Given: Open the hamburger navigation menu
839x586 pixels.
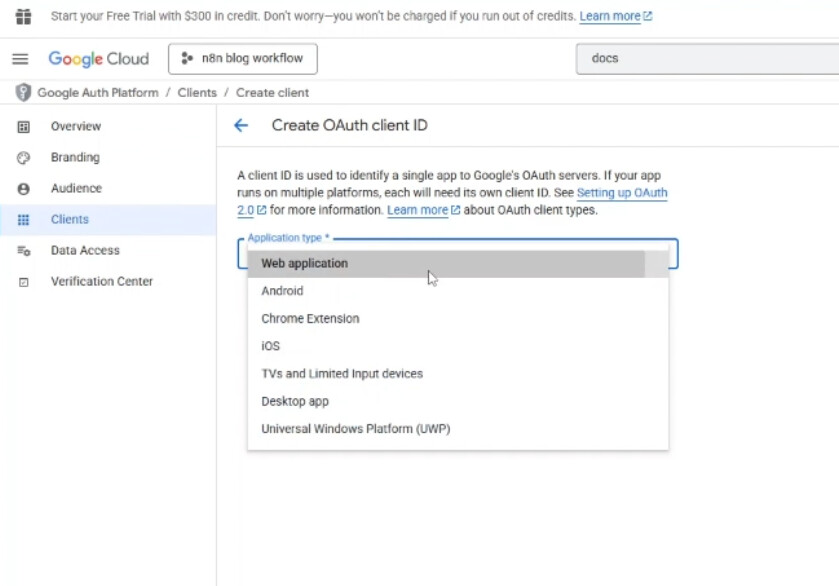Looking at the screenshot, I should point(20,59).
